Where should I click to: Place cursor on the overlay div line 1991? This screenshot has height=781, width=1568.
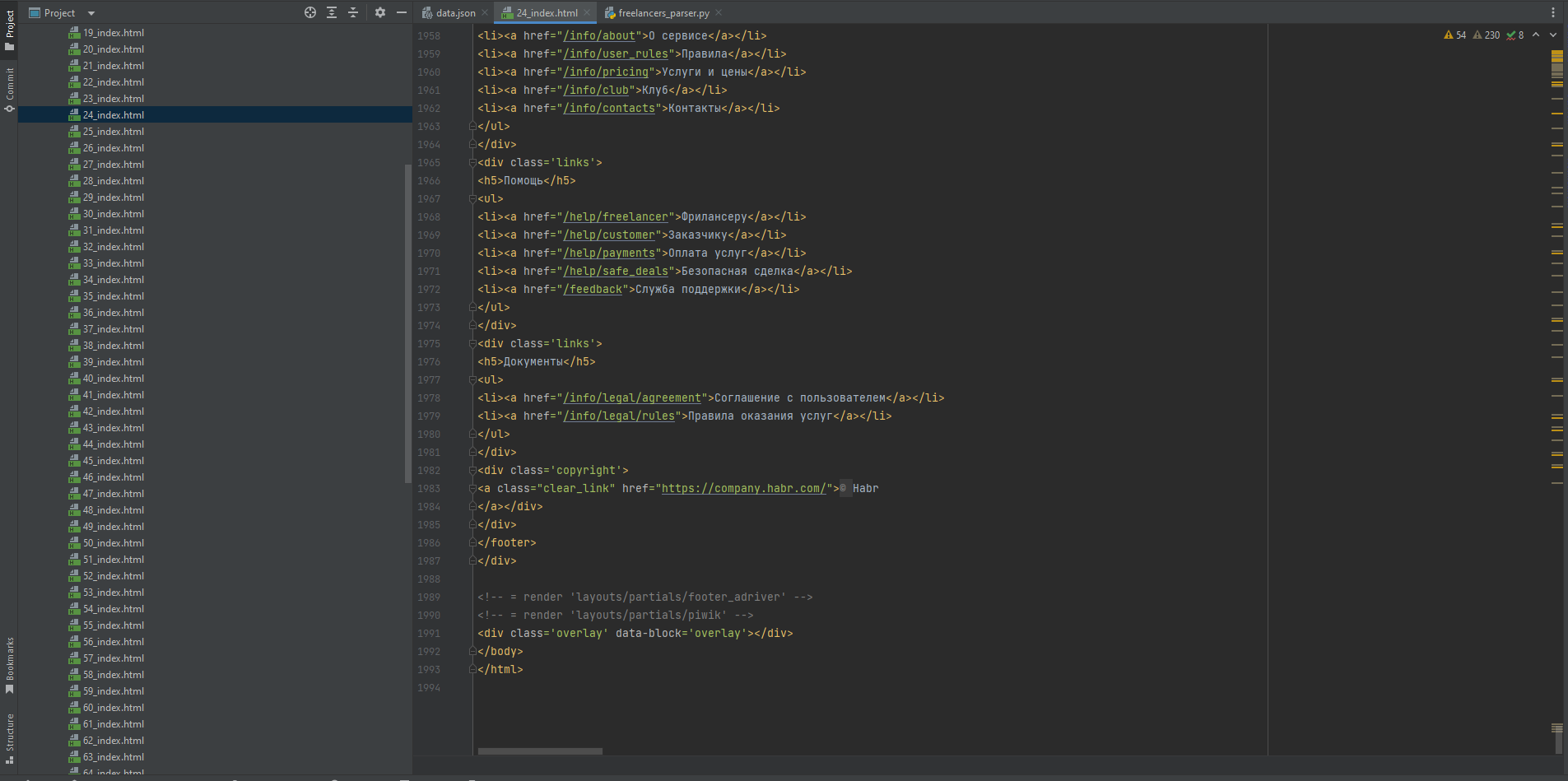click(x=635, y=633)
